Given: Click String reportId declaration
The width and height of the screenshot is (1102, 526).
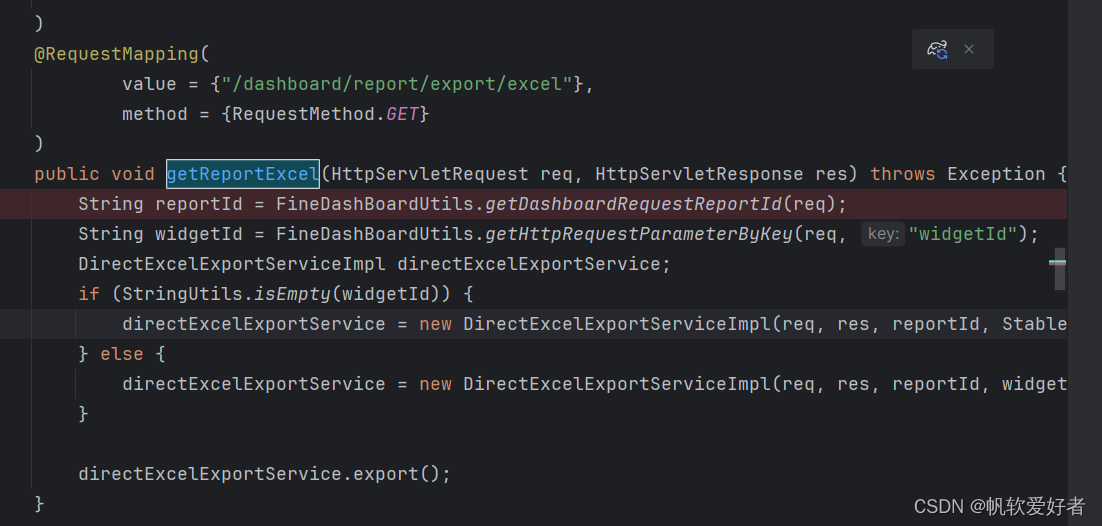Looking at the screenshot, I should (x=160, y=204).
